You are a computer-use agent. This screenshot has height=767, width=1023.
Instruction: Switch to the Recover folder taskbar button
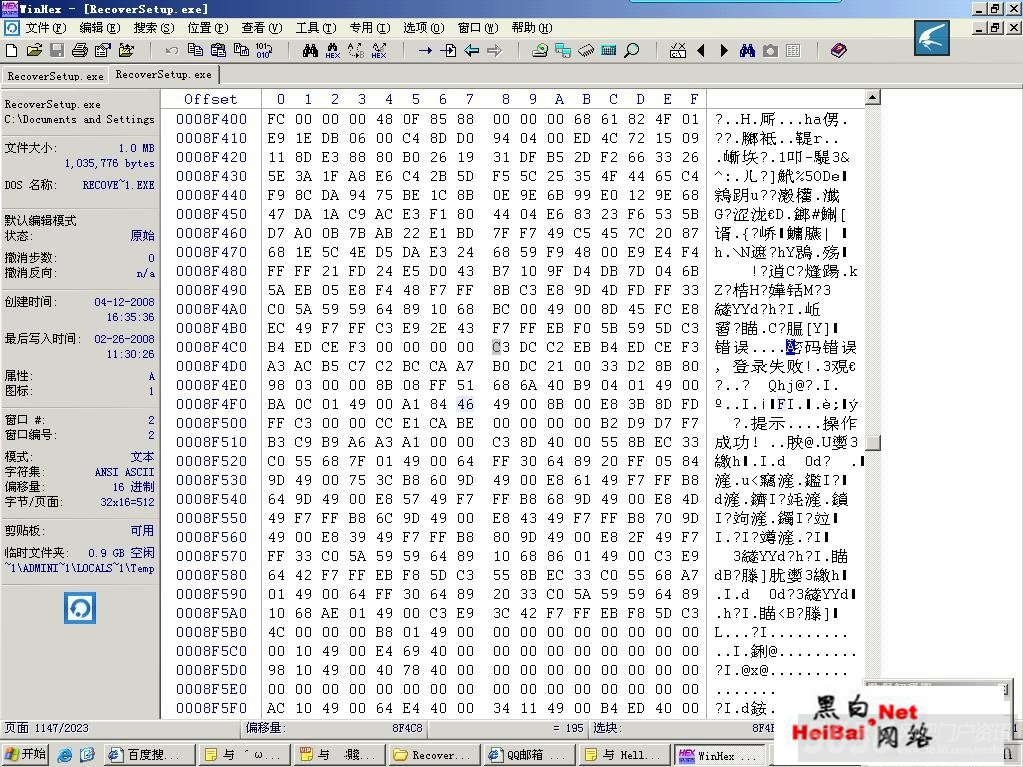pyautogui.click(x=435, y=755)
